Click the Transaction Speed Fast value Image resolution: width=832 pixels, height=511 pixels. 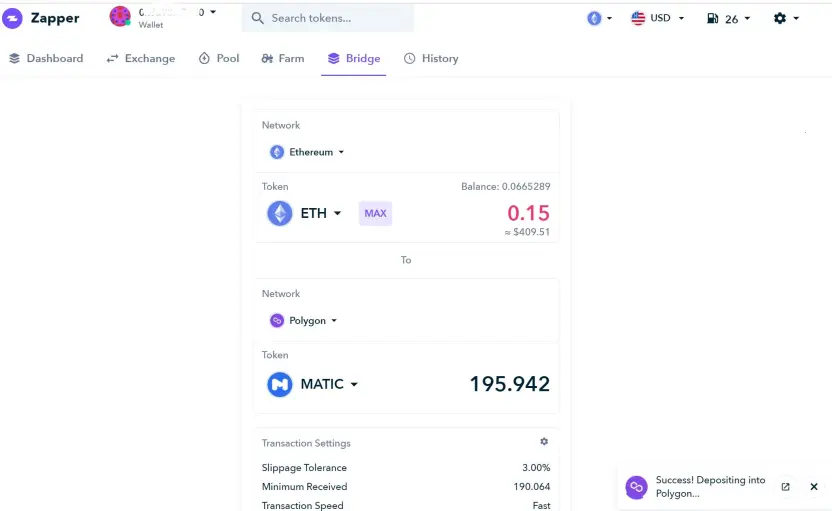click(541, 506)
